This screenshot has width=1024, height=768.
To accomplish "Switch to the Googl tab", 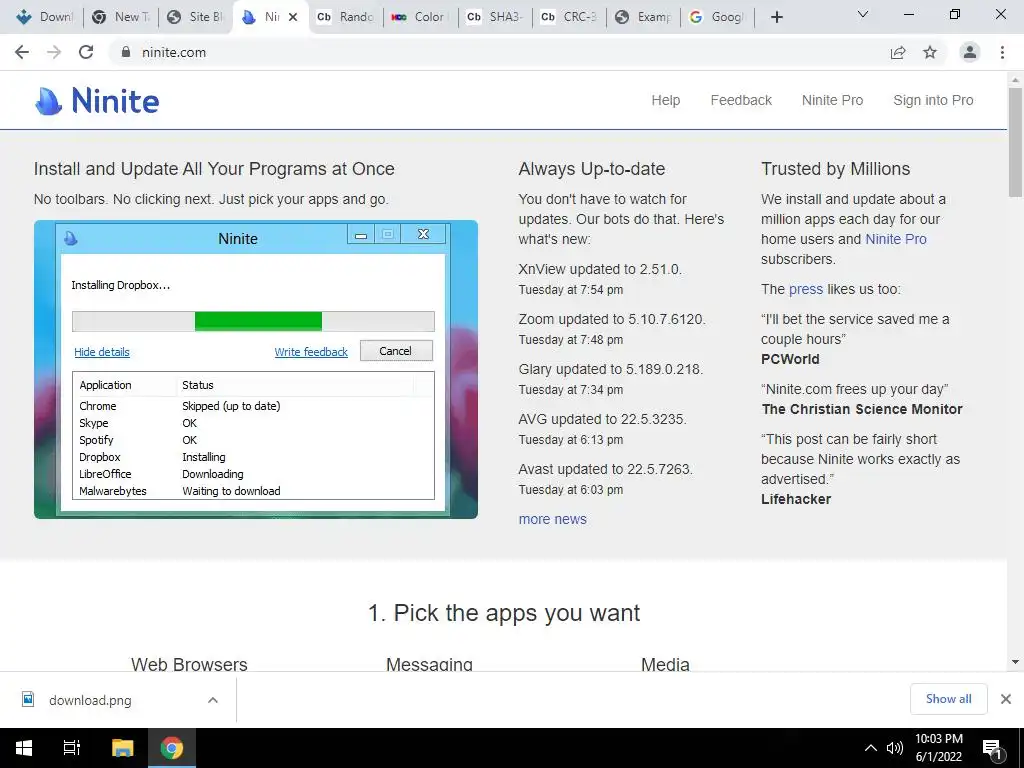I will tap(718, 17).
